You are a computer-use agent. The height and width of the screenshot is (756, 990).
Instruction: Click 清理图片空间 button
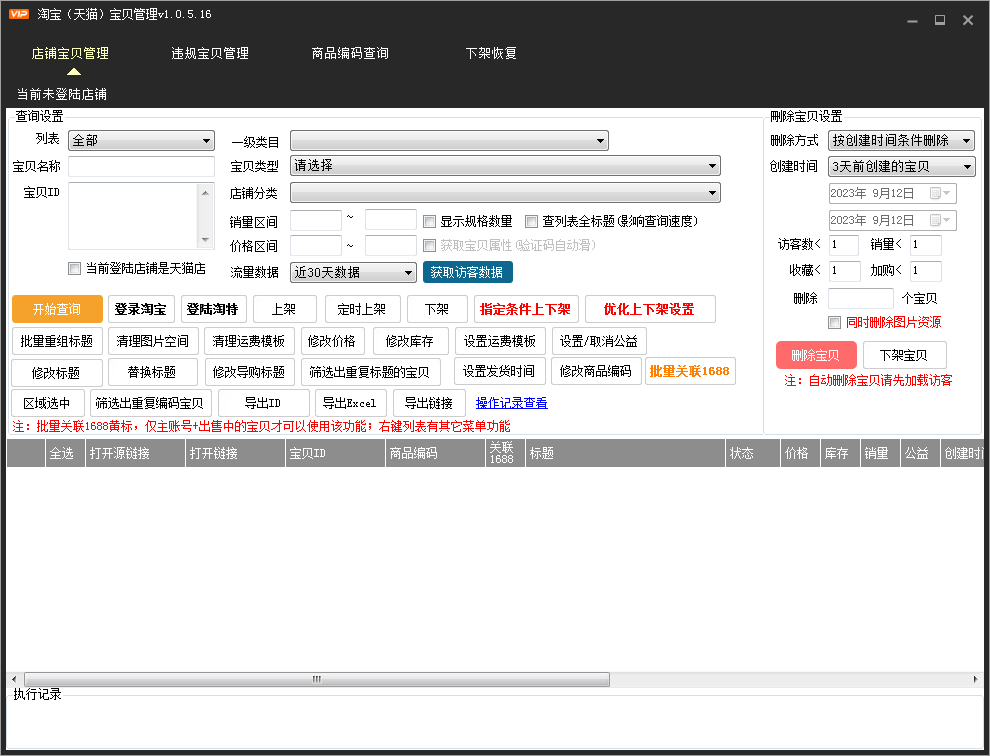click(x=153, y=341)
